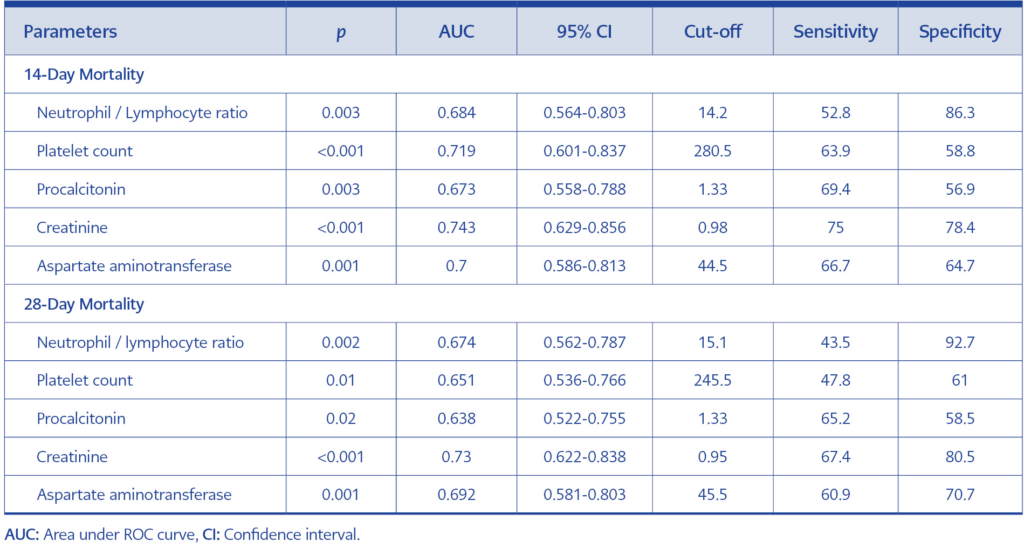Select the confidence interval 0.558-0.788
This screenshot has height=555, width=1024.
pos(584,190)
